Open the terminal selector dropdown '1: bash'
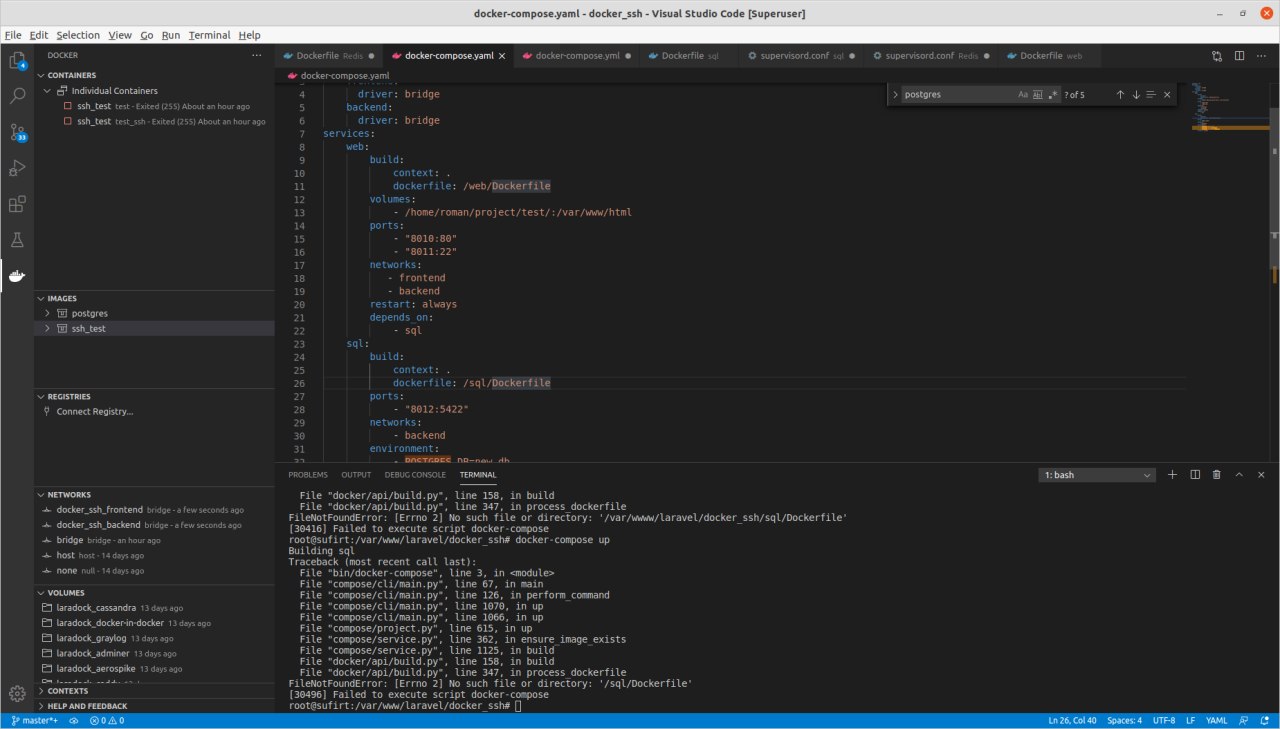The height and width of the screenshot is (729, 1280). (x=1097, y=475)
